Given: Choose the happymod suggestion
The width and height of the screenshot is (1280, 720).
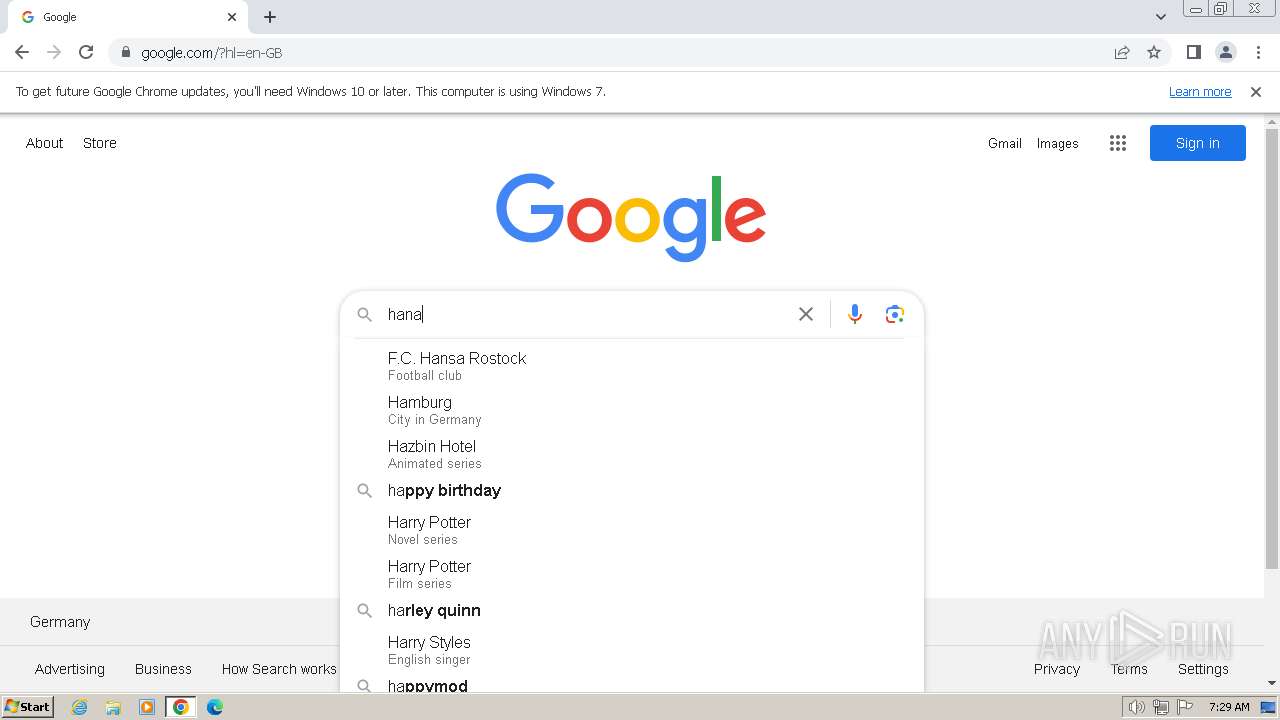Looking at the screenshot, I should pos(632,684).
